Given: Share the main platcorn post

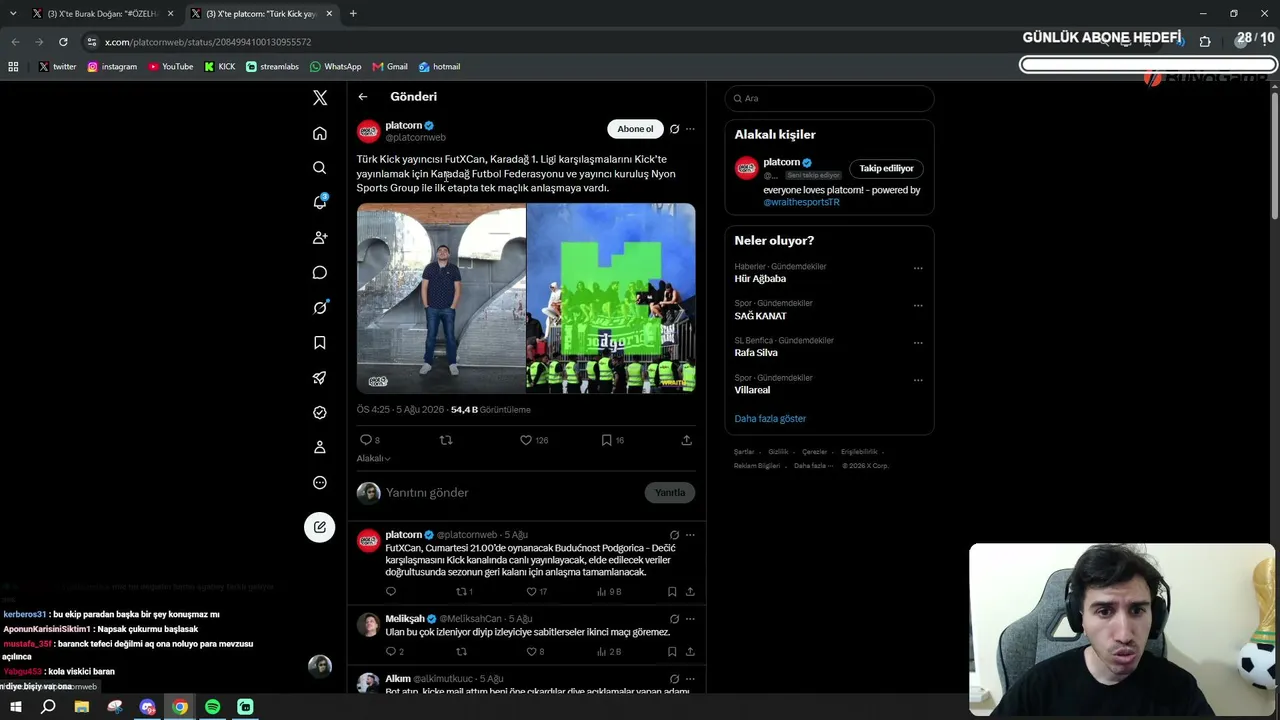Looking at the screenshot, I should 687,440.
